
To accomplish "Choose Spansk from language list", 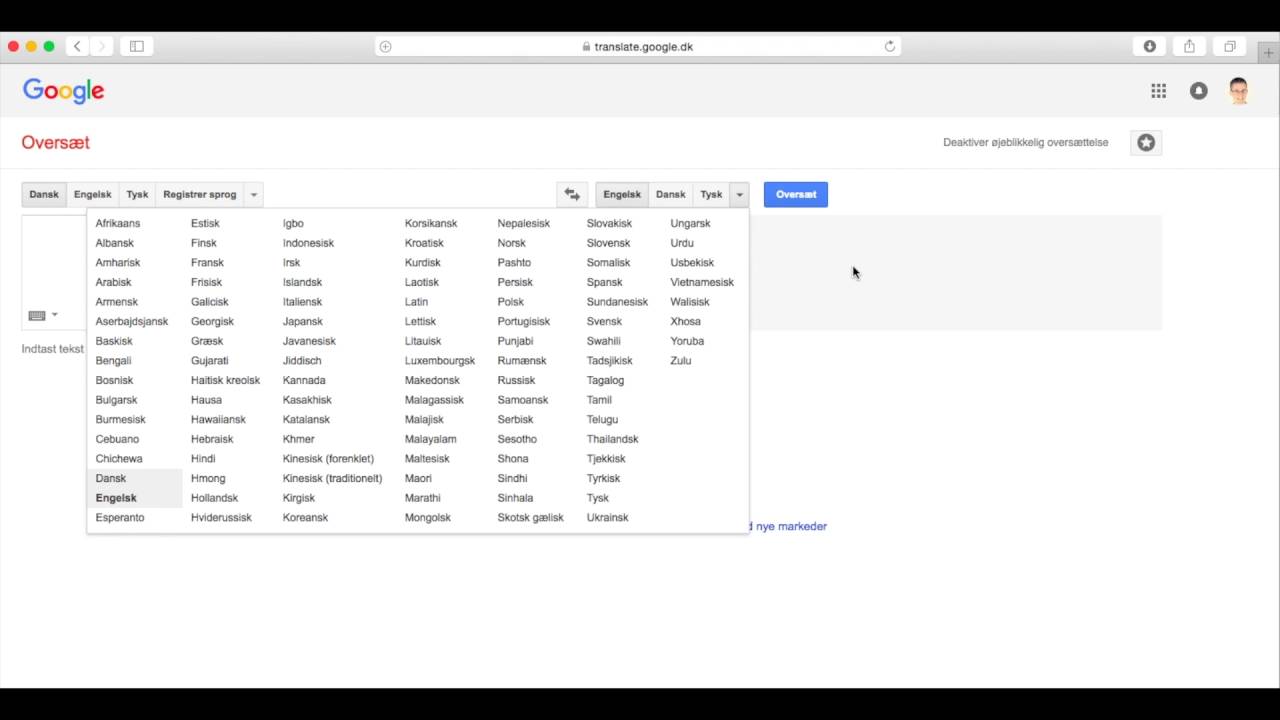I will click(x=604, y=282).
